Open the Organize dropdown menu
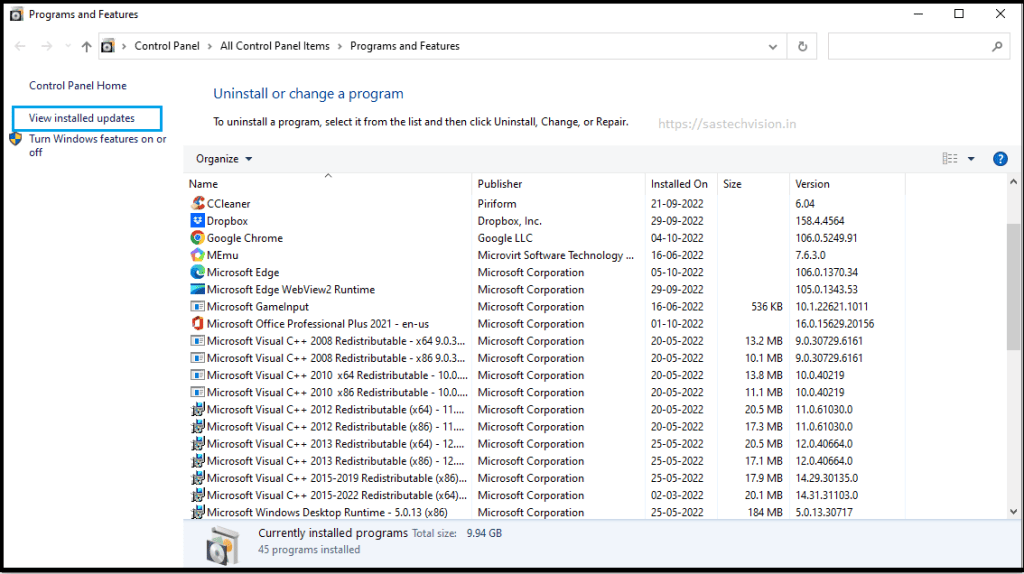1024x574 pixels. coord(224,159)
